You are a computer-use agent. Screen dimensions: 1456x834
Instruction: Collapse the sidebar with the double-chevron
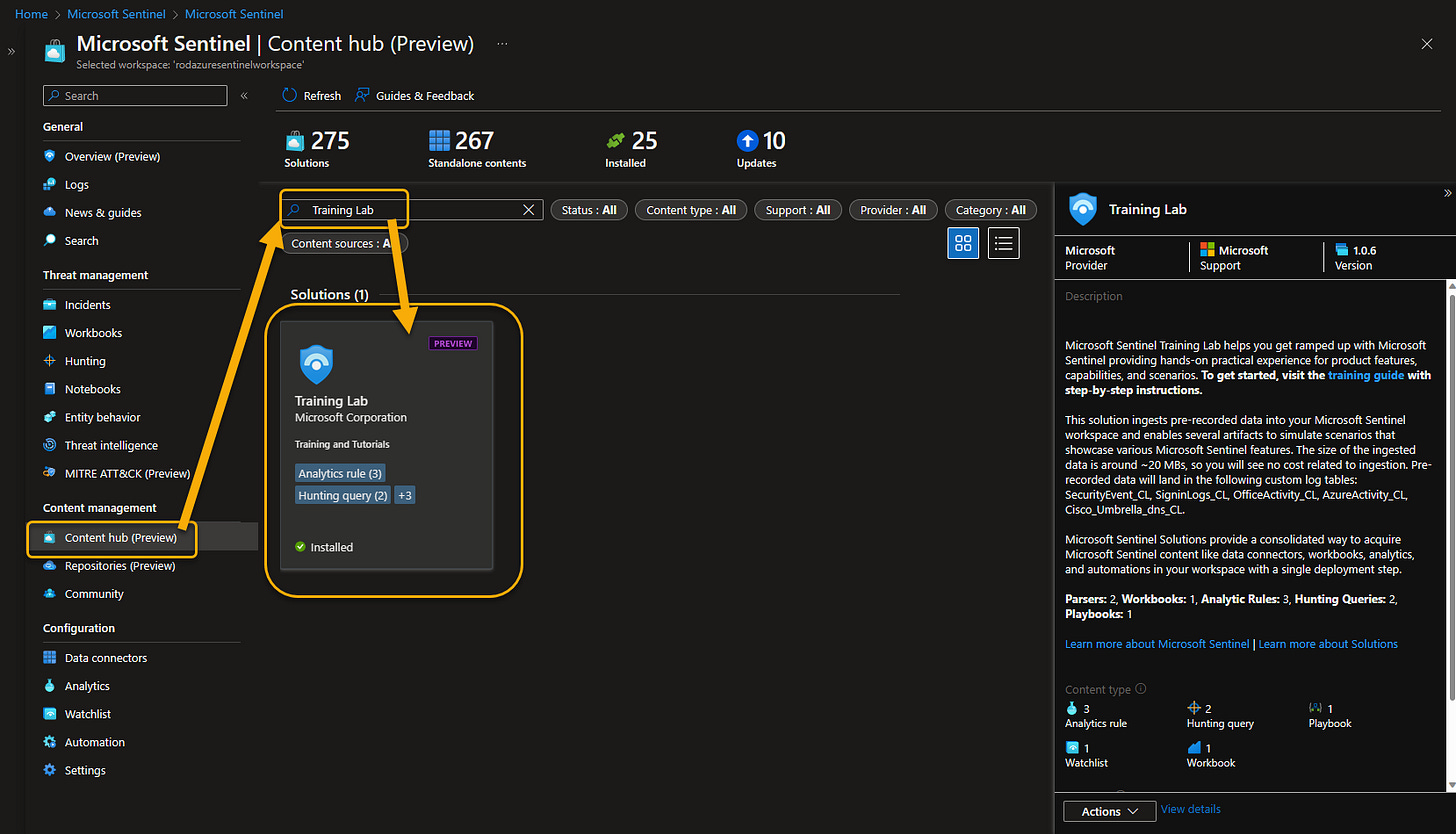(x=244, y=96)
